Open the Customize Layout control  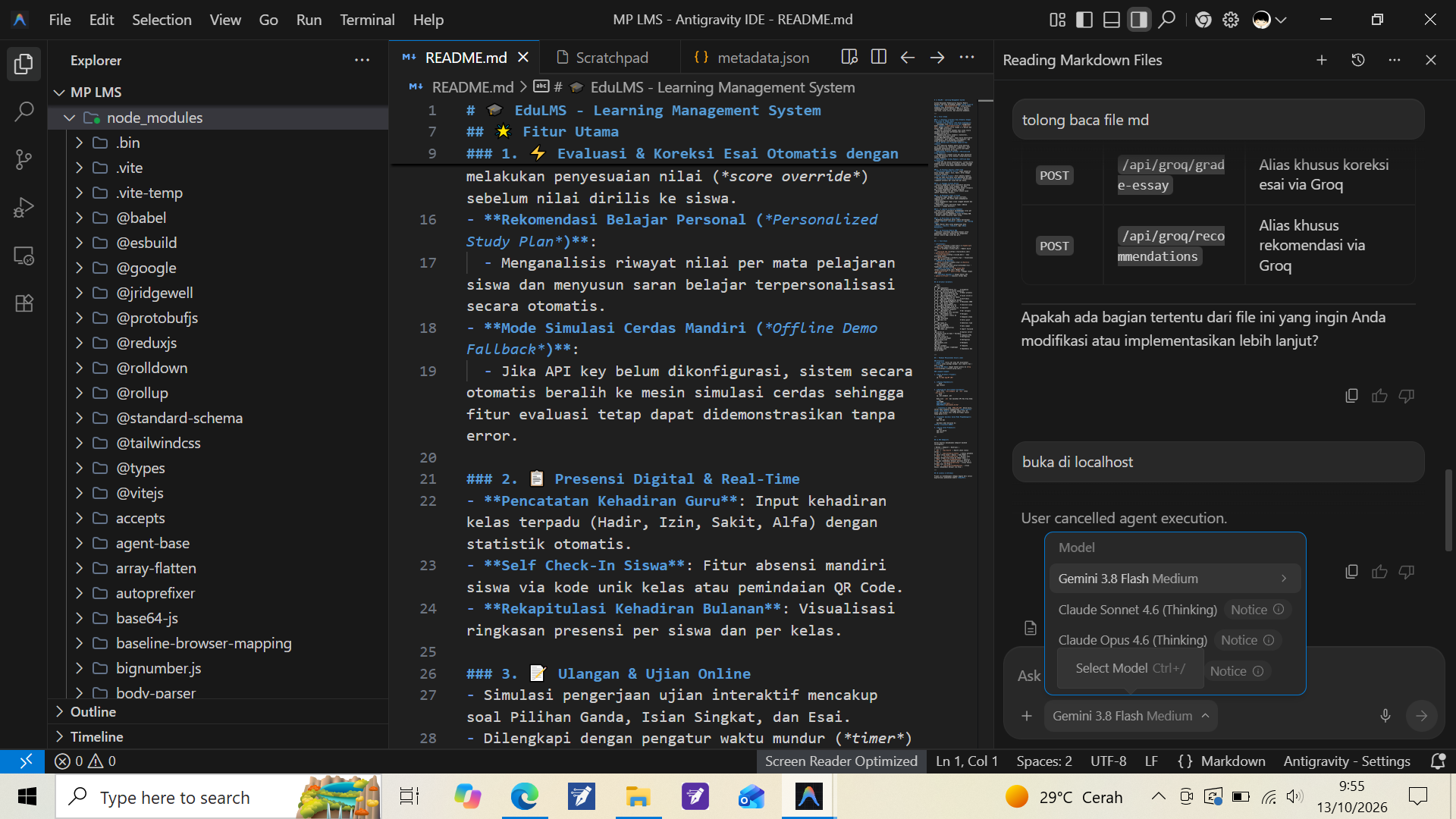point(1057,20)
